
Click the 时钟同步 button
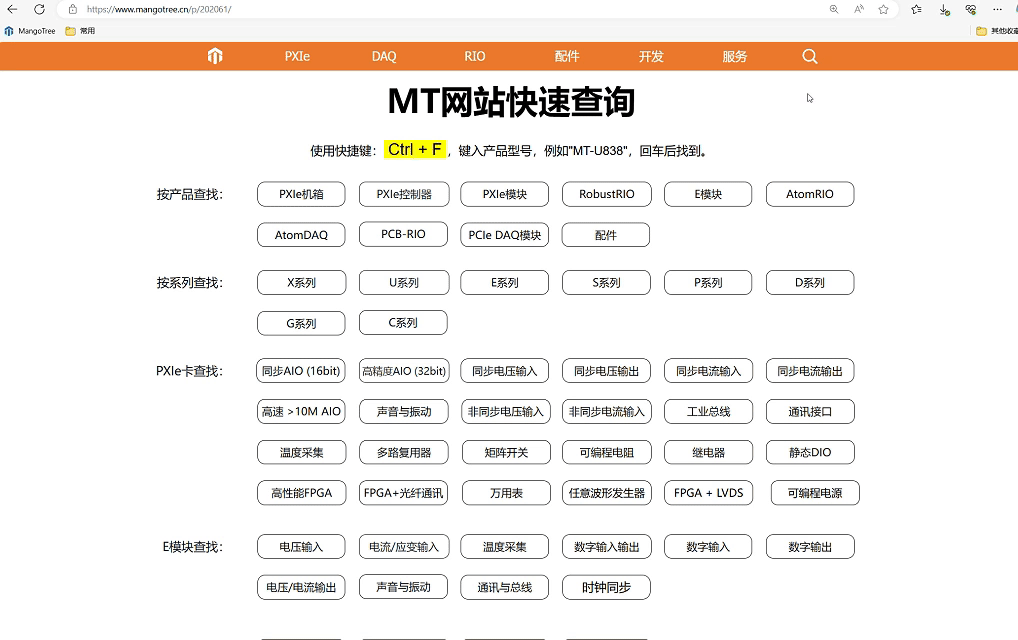606,587
